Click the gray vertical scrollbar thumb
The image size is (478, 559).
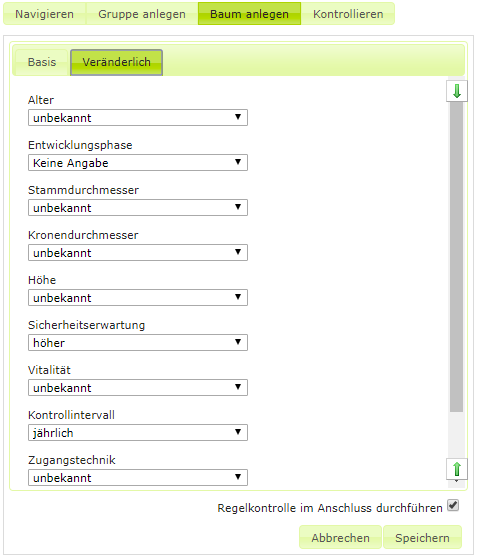pos(456,257)
